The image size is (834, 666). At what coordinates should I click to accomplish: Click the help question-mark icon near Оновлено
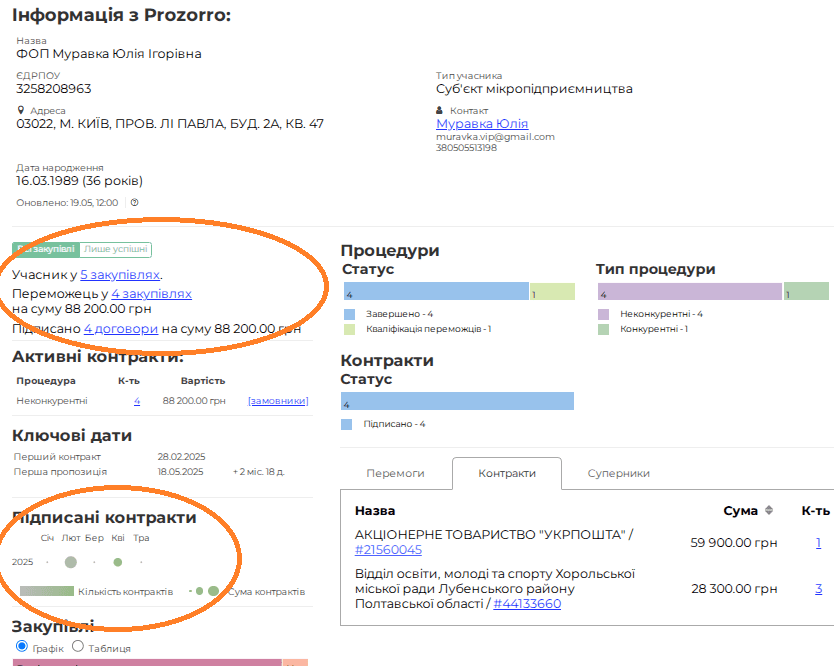pyautogui.click(x=134, y=202)
